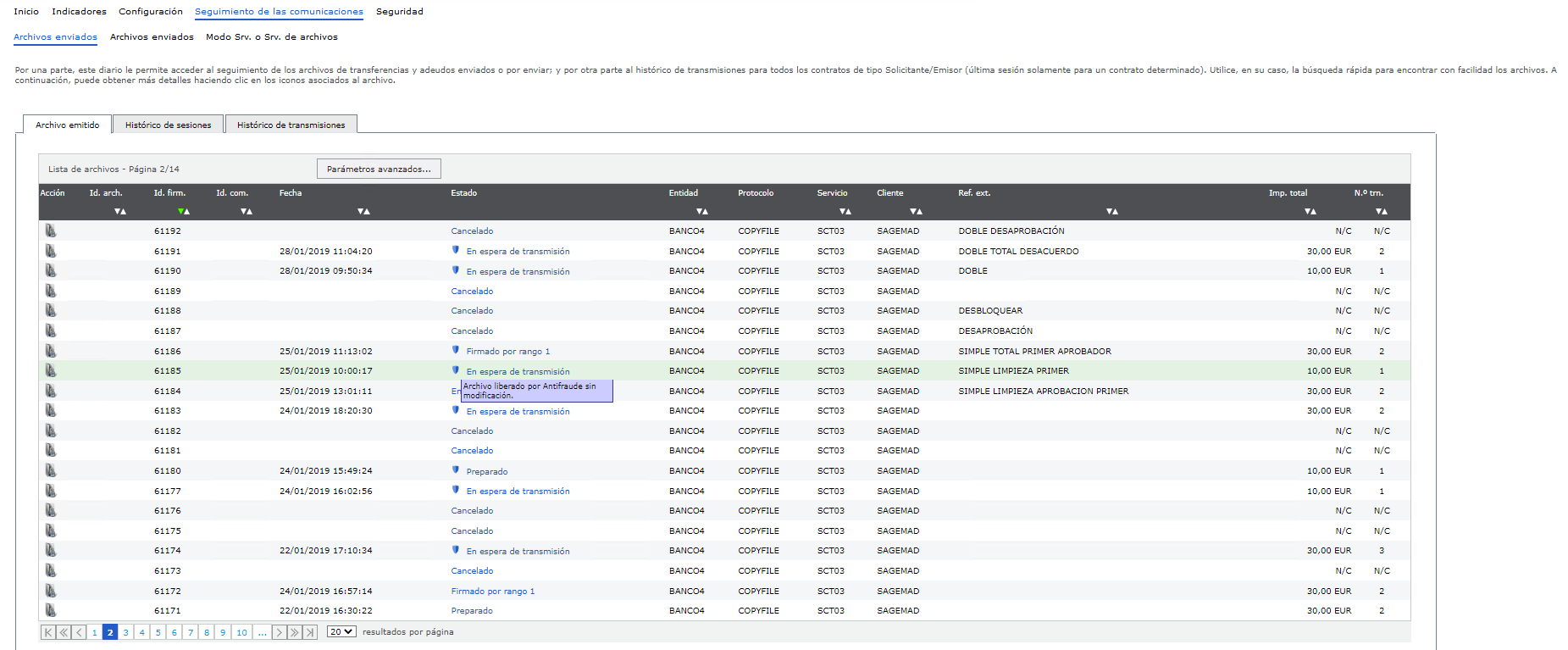Go to page 5 of results
Viewport: 1568px width, 650px height.
click(x=158, y=632)
